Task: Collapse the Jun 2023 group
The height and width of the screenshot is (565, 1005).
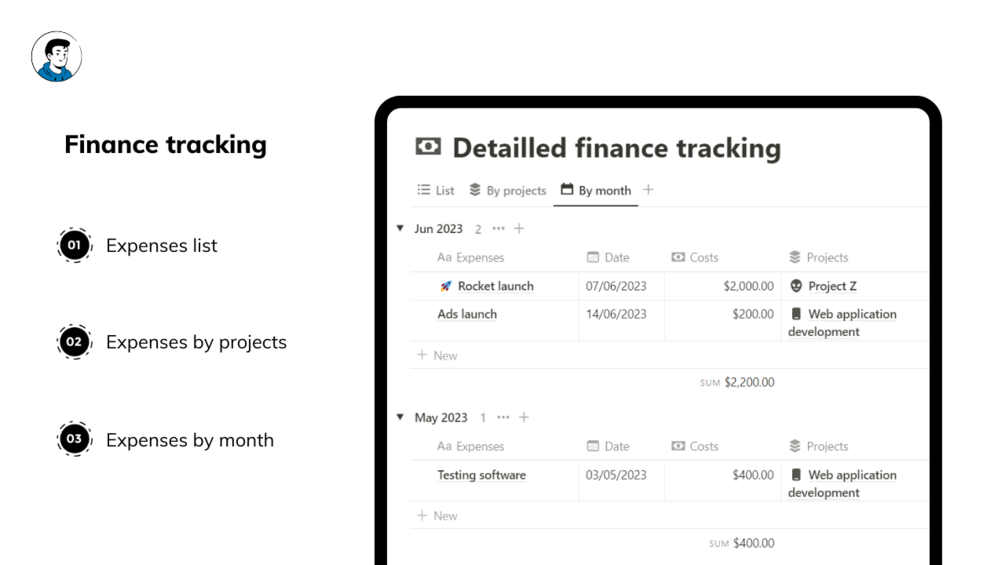Action: click(x=400, y=229)
